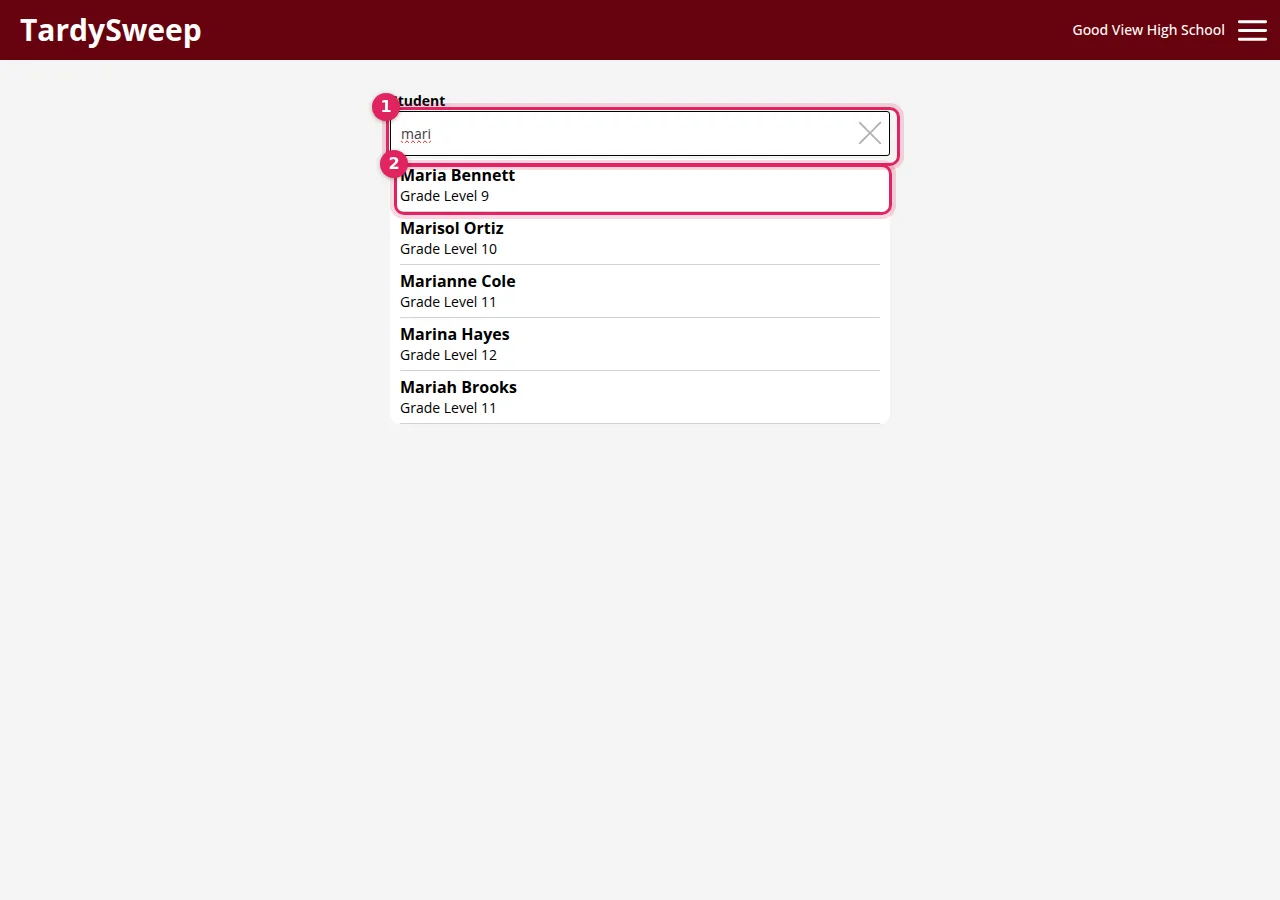Image resolution: width=1280 pixels, height=900 pixels.
Task: Pick Marianne Cole in the list
Action: pos(640,292)
